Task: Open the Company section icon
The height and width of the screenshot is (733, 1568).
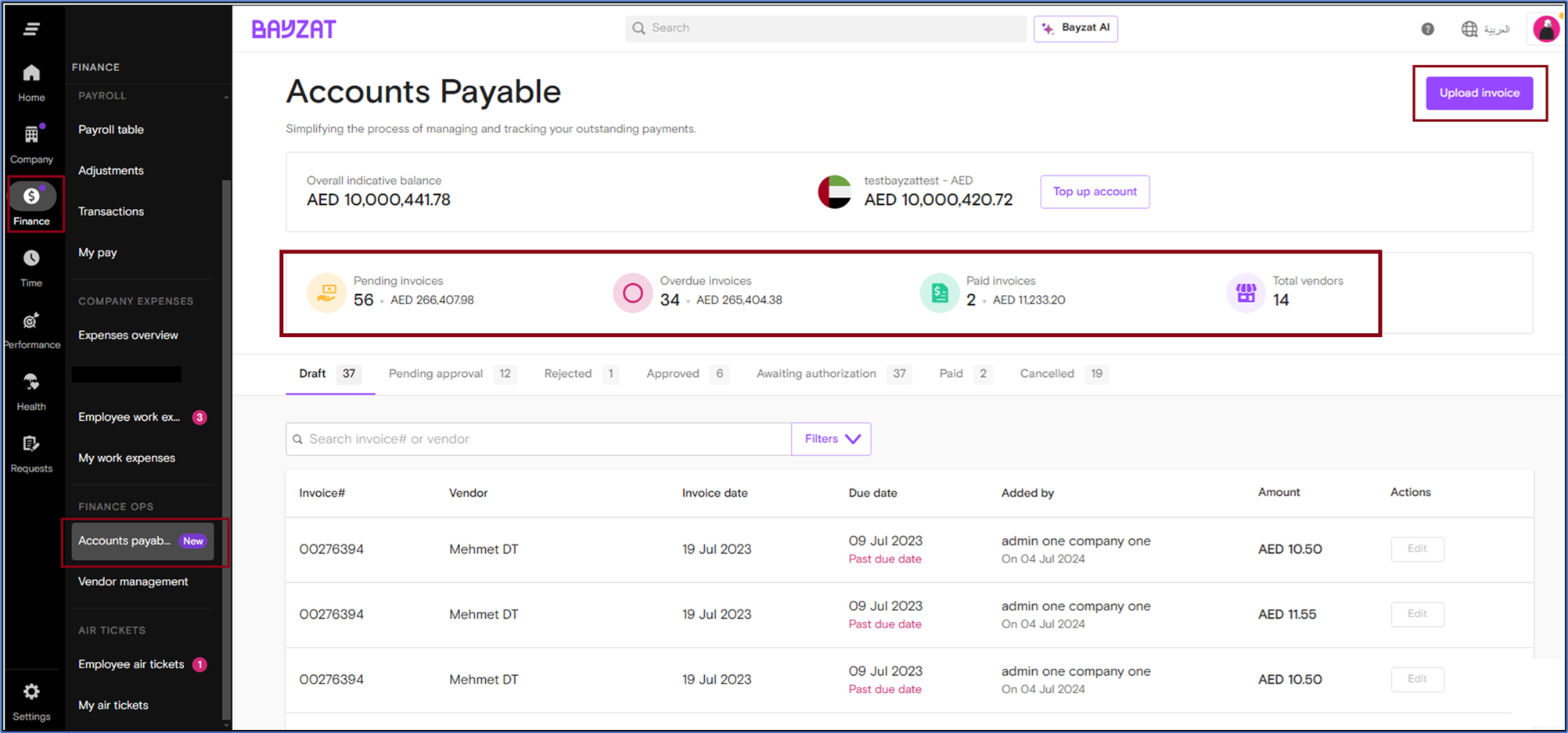Action: (x=31, y=144)
